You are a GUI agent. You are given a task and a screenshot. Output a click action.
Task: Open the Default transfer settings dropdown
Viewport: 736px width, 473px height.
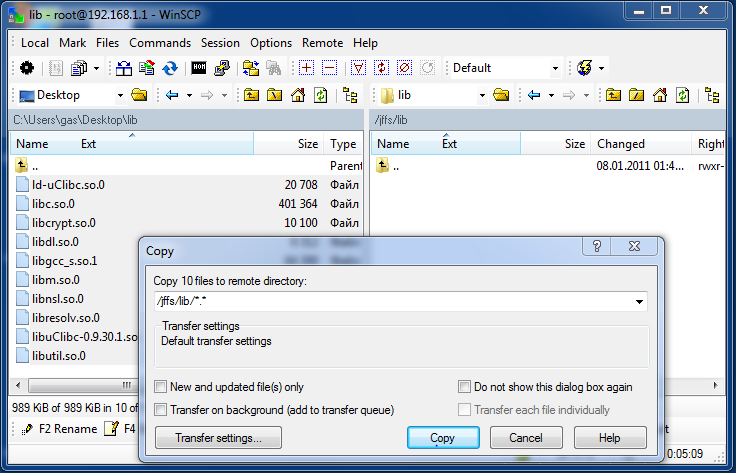click(555, 68)
